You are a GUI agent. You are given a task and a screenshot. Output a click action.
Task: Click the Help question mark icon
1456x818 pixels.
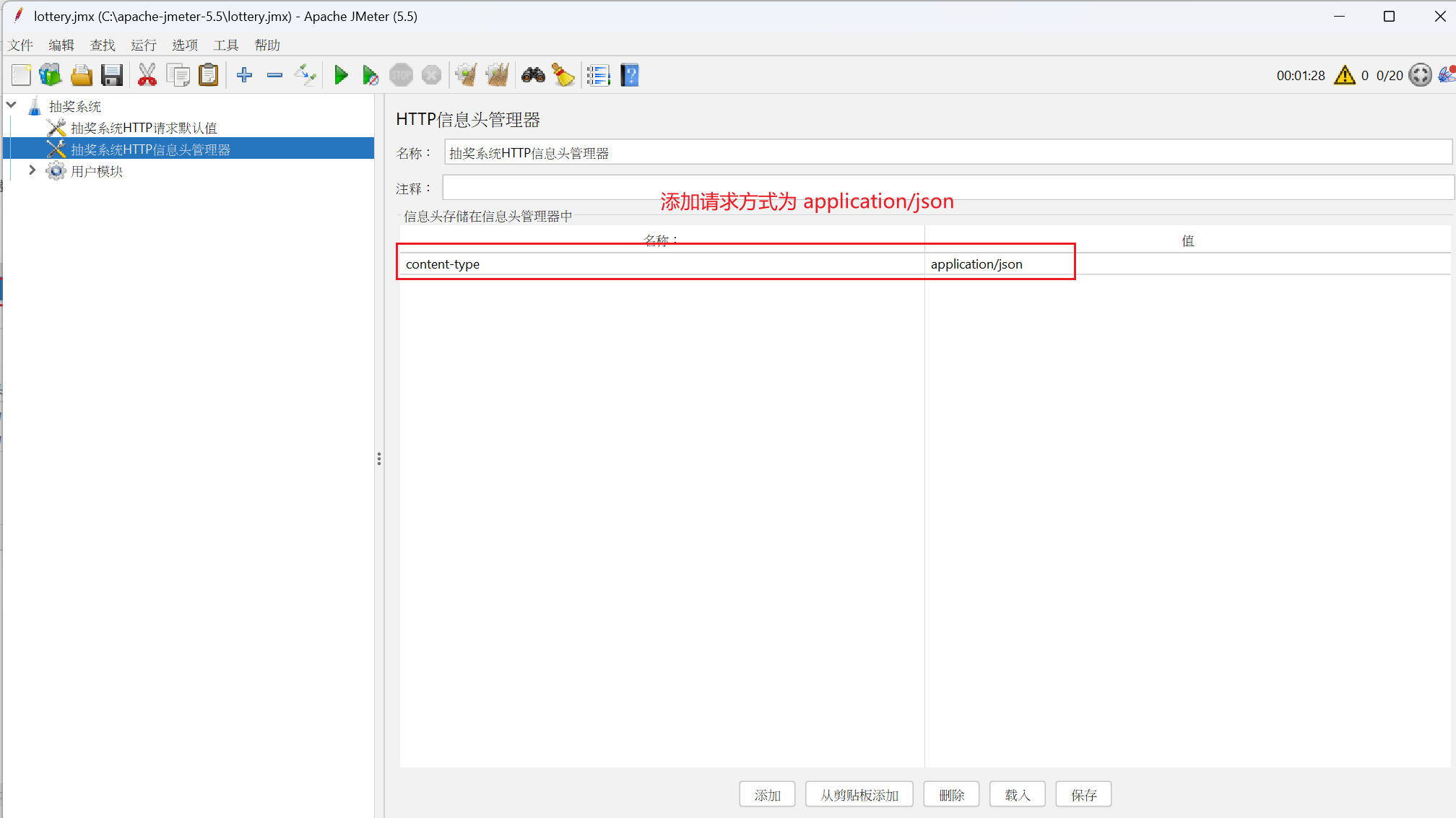coord(630,75)
